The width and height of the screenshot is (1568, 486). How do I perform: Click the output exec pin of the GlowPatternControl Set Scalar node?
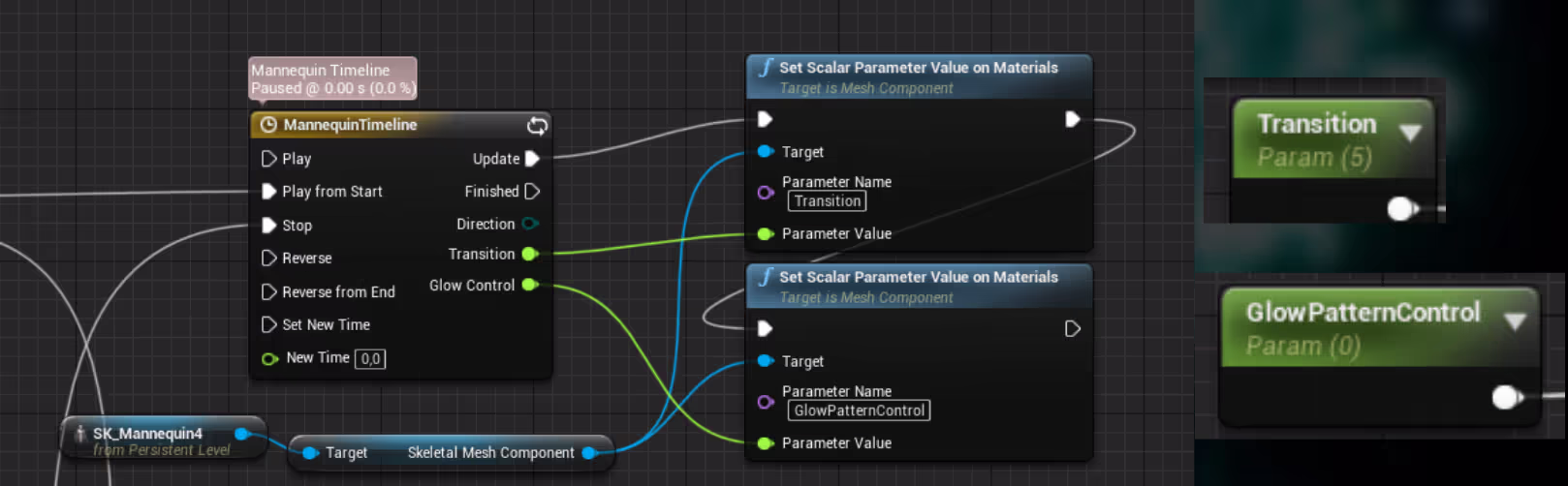point(1073,328)
